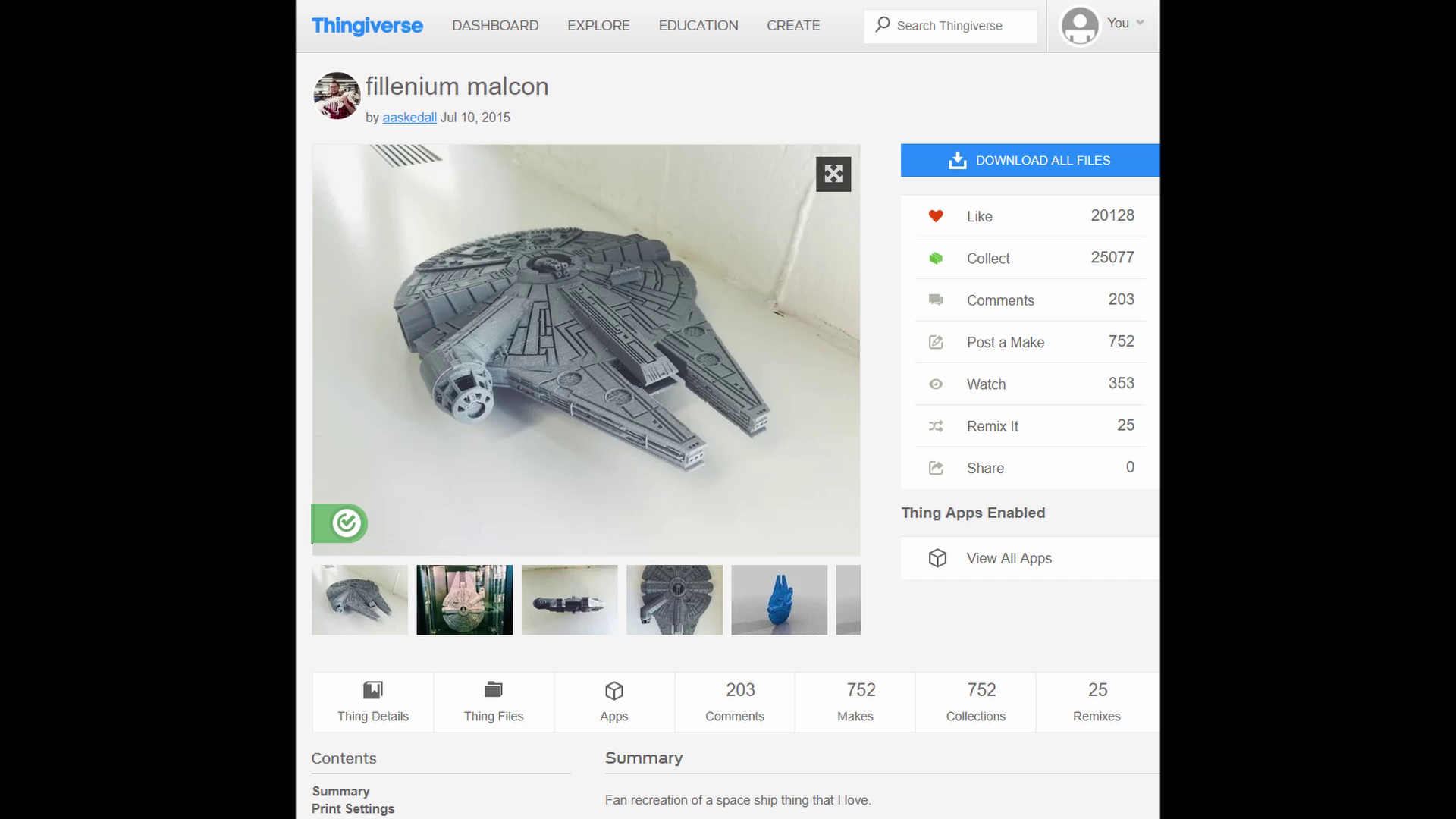Expand the main image to fullscreen
The height and width of the screenshot is (819, 1456).
click(833, 174)
